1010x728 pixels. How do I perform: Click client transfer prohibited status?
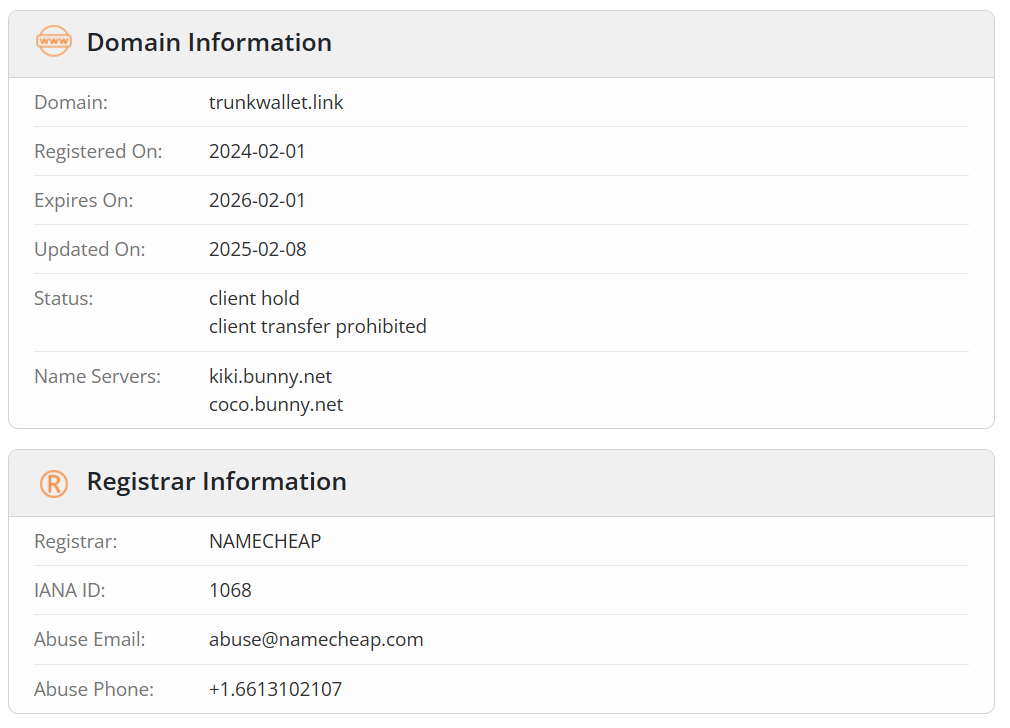tap(318, 327)
